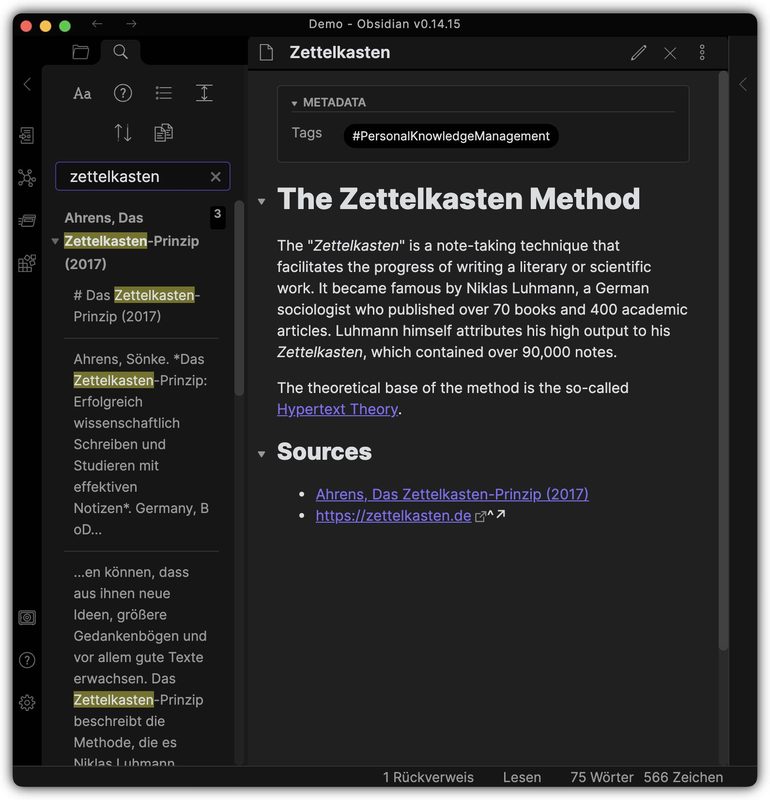770x800 pixels.
Task: Navigate forward with the right arrow
Action: tap(132, 24)
